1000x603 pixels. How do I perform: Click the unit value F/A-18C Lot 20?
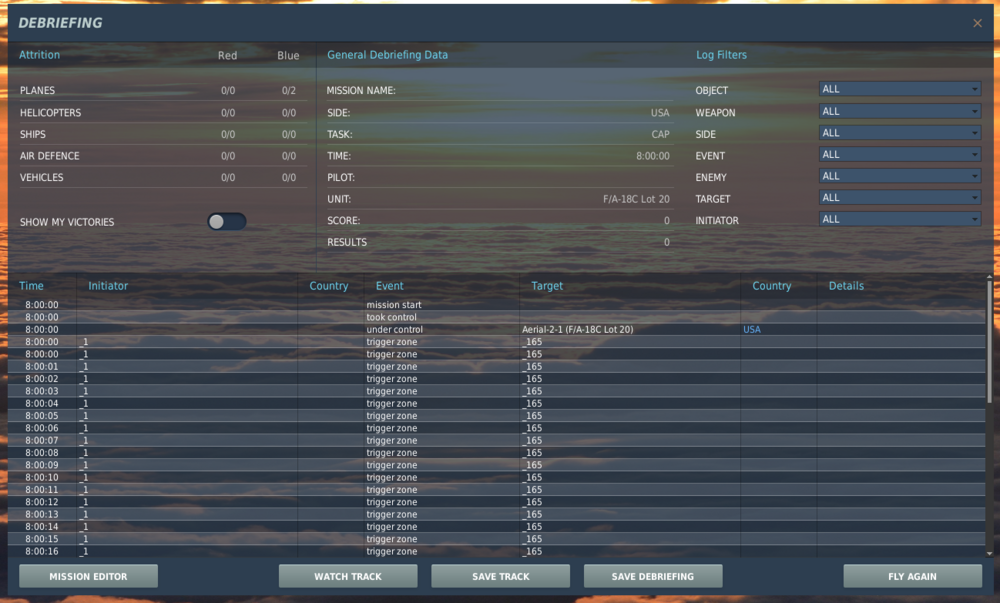[636, 199]
